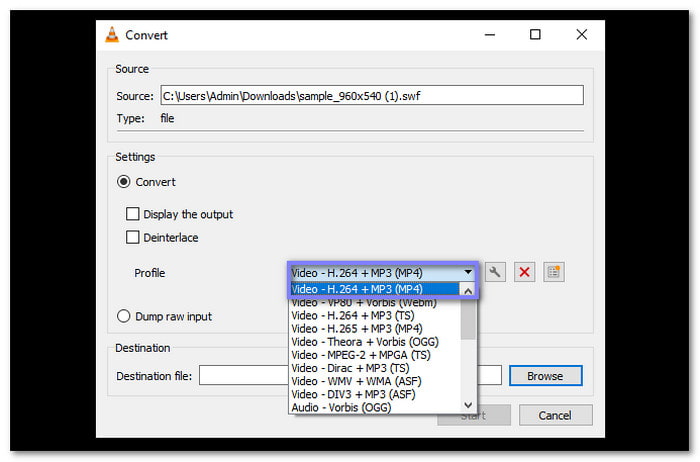Select Video - DIV3 + MP3 (ASF)
The image size is (700, 462).
point(375,395)
